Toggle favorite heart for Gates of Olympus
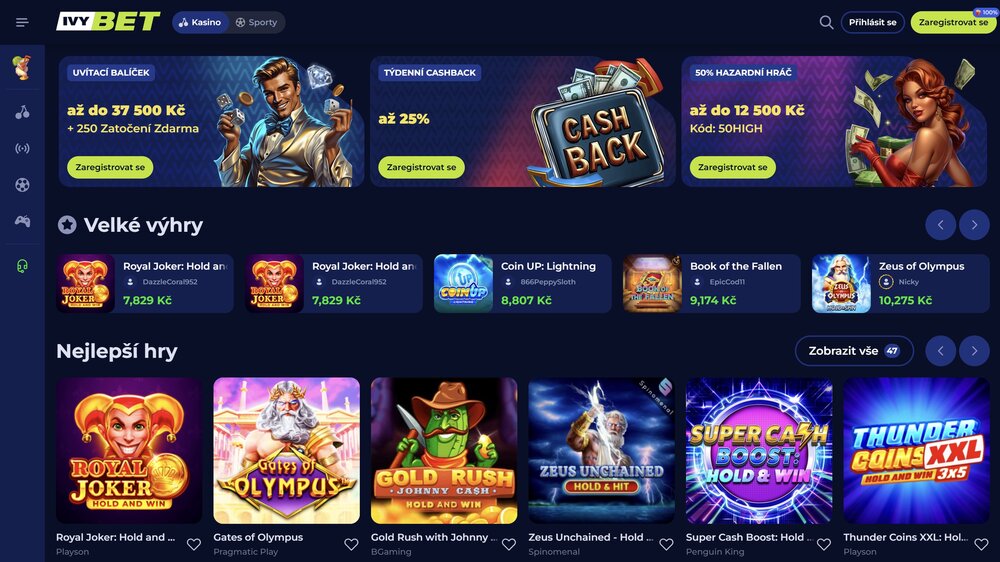Viewport: 1000px width, 562px height. (351, 544)
